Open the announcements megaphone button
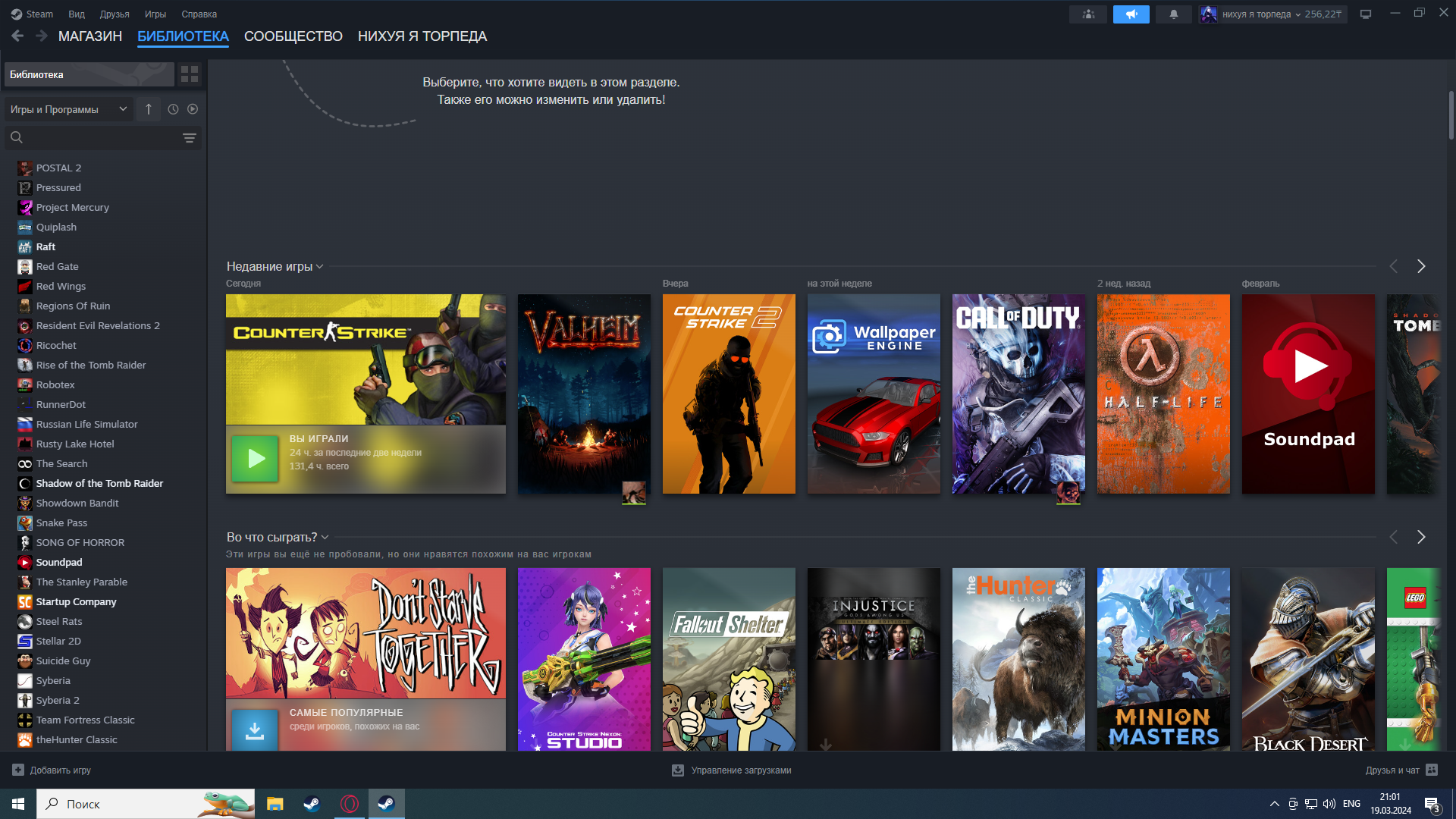Image resolution: width=1456 pixels, height=819 pixels. pos(1131,14)
